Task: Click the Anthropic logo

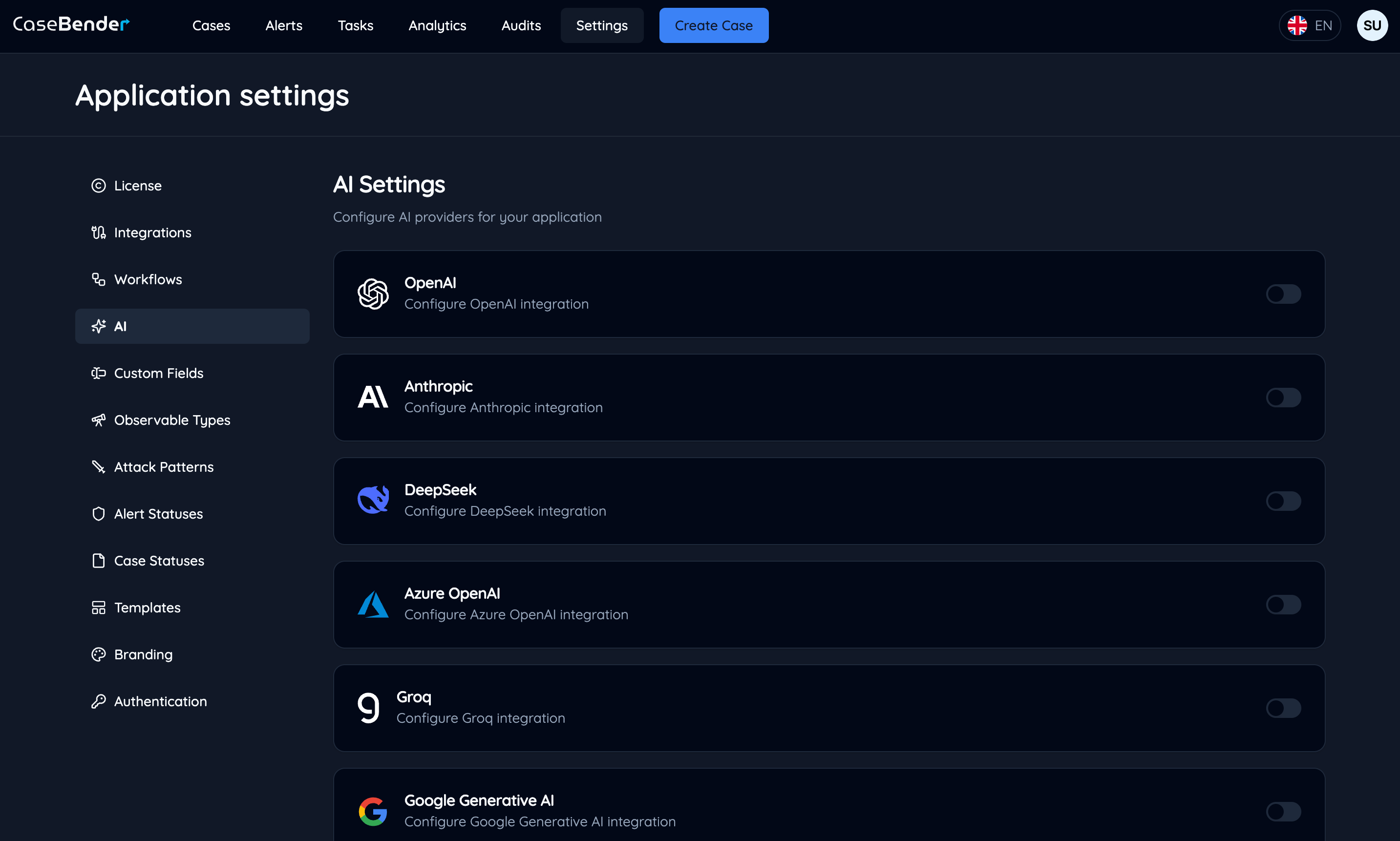Action: (x=374, y=397)
